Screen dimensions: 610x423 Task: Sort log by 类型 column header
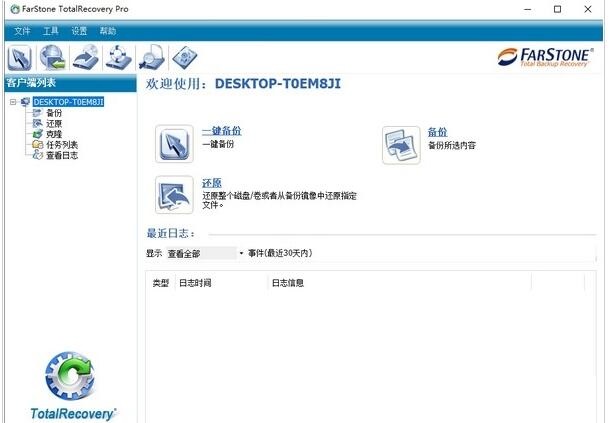(161, 283)
